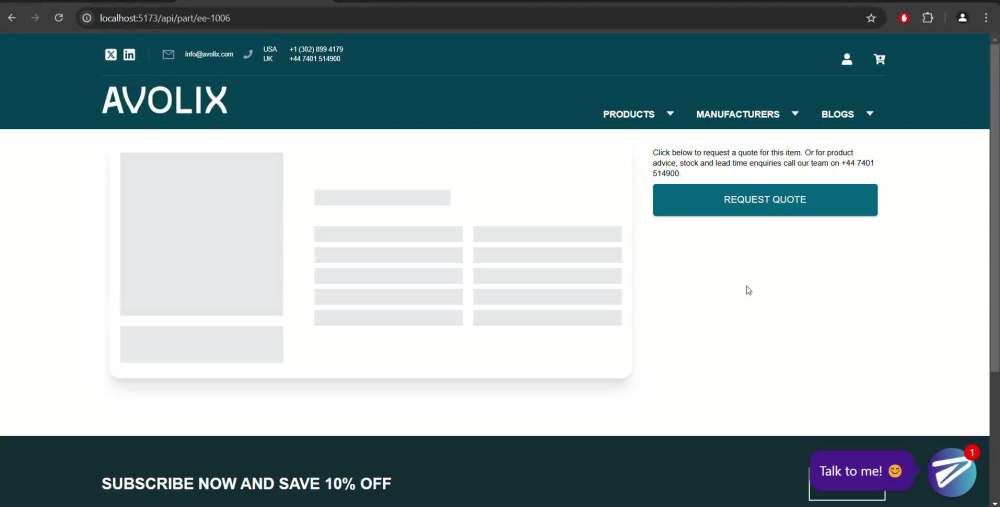Image resolution: width=1000 pixels, height=507 pixels.
Task: Click the quote request instruction text
Action: pyautogui.click(x=763, y=163)
